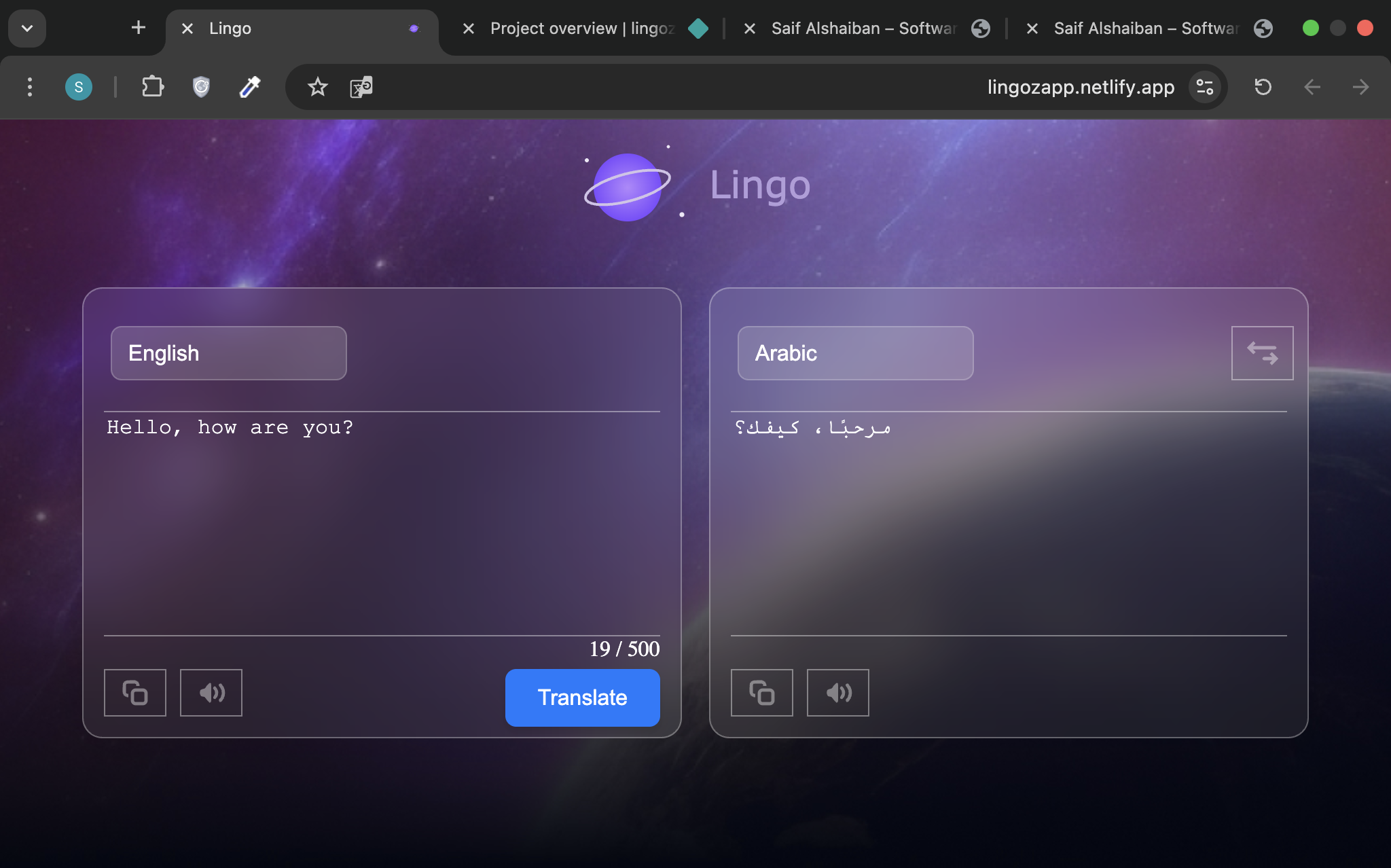The width and height of the screenshot is (1391, 868).
Task: Open the tab search dropdown chevron
Action: (27, 29)
